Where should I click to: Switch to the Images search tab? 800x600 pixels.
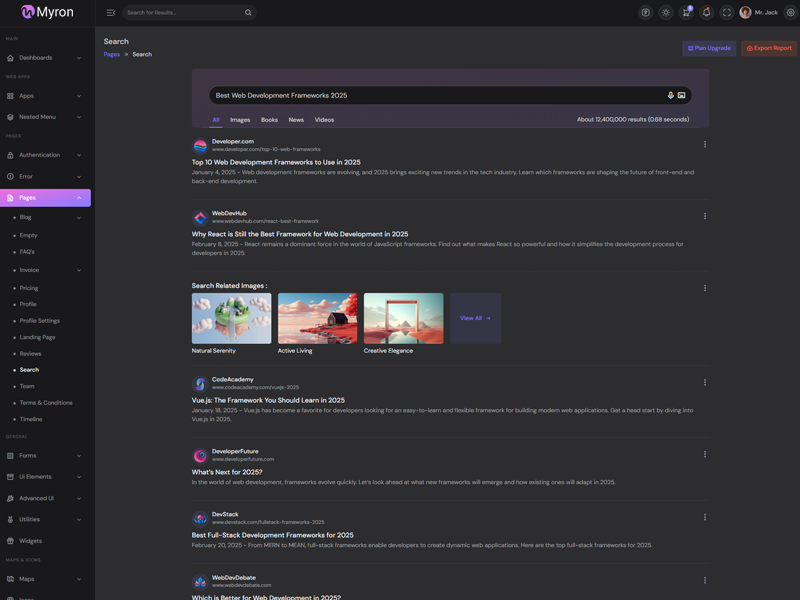240,120
